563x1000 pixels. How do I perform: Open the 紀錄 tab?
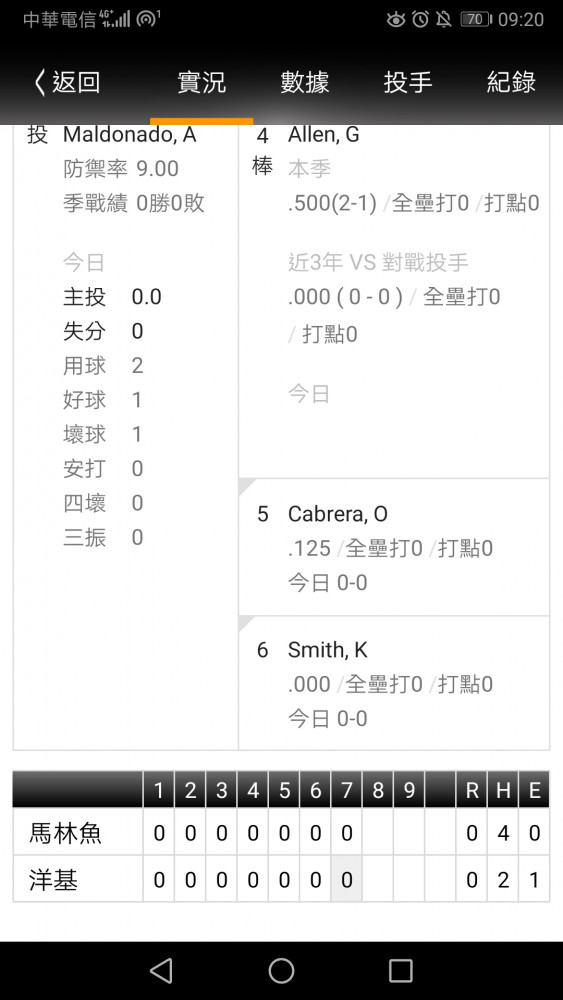511,83
